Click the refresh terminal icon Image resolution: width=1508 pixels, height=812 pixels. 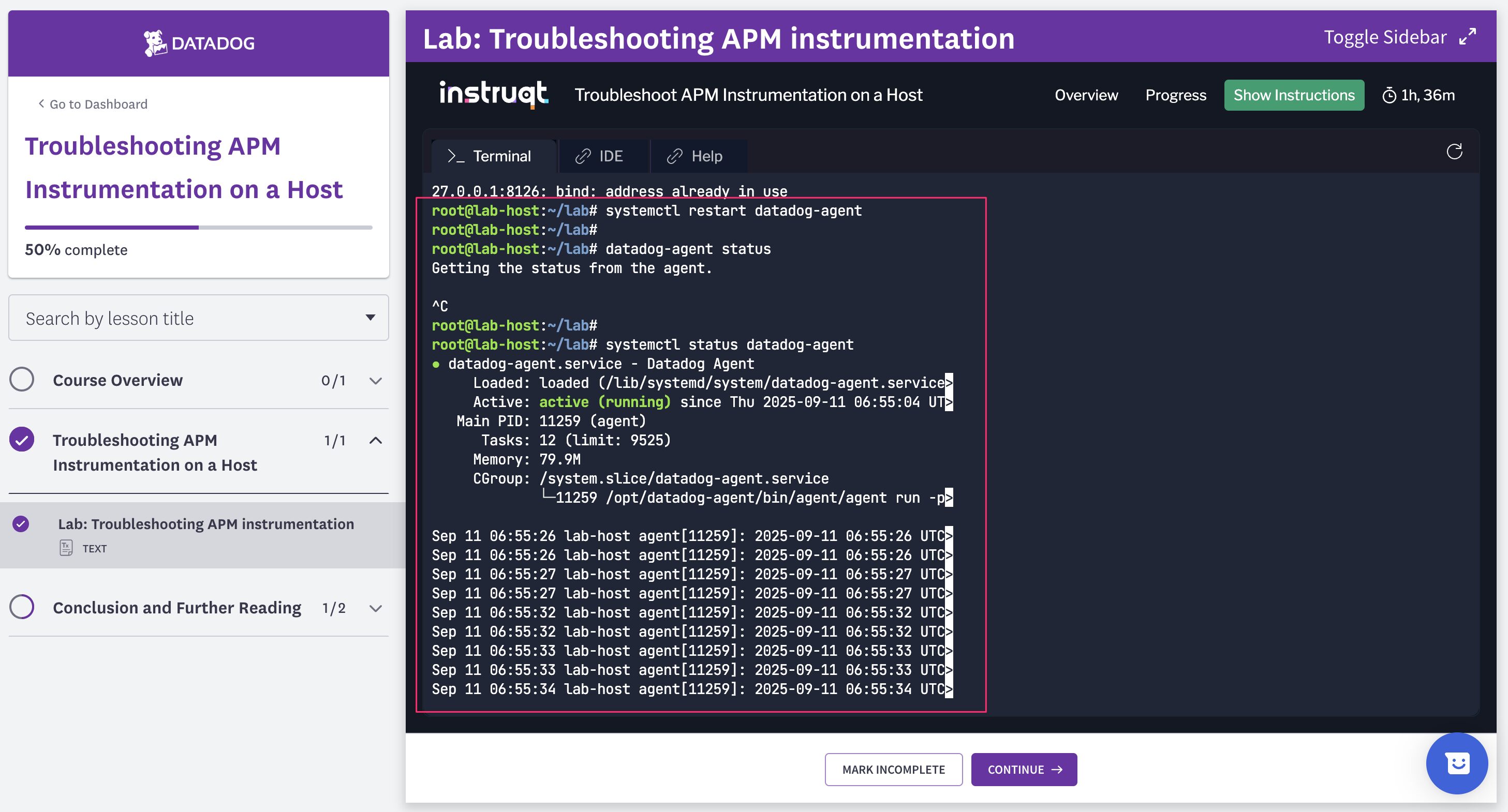1454,152
